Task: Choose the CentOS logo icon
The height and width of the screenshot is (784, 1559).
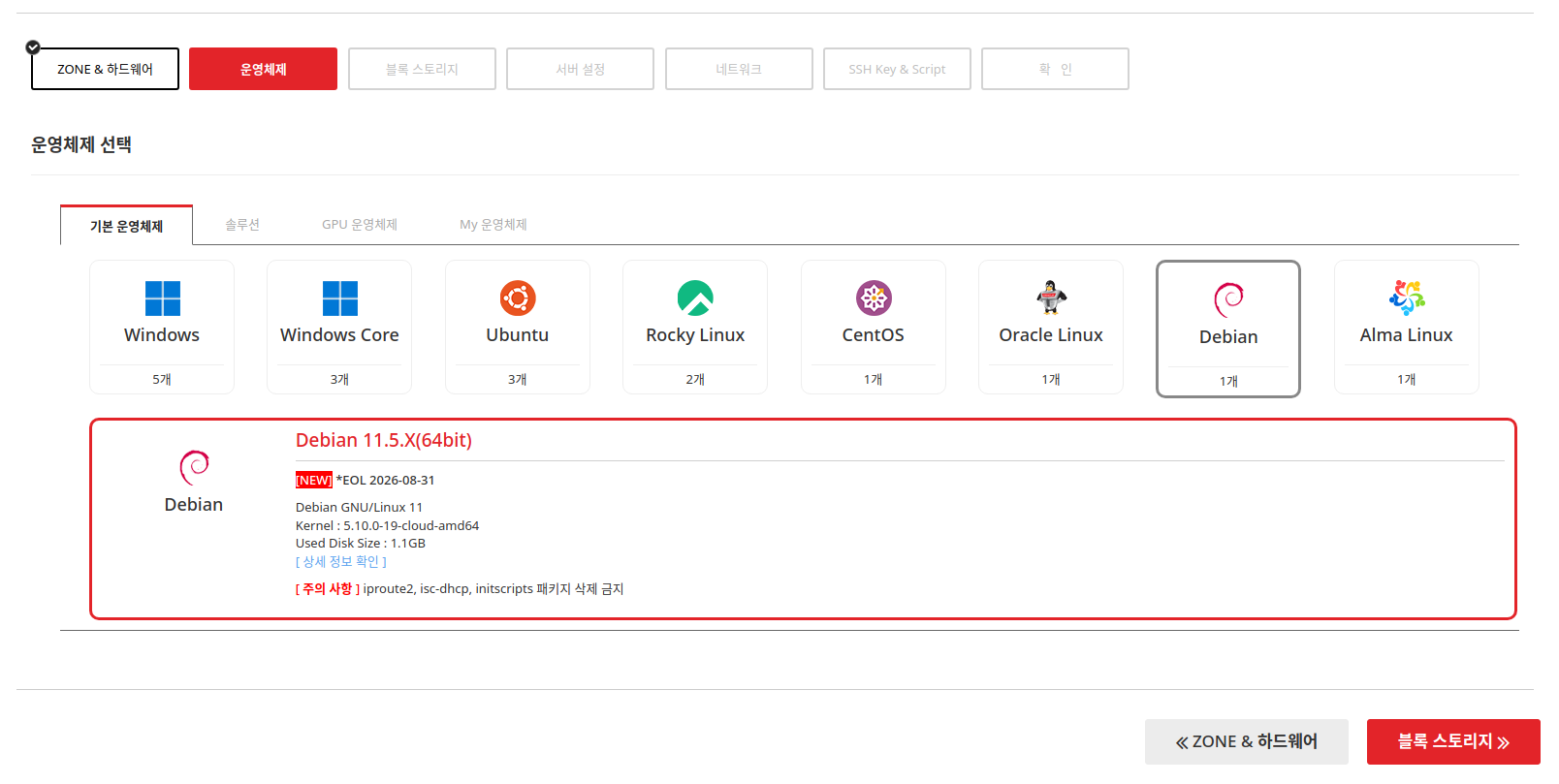Action: point(874,298)
